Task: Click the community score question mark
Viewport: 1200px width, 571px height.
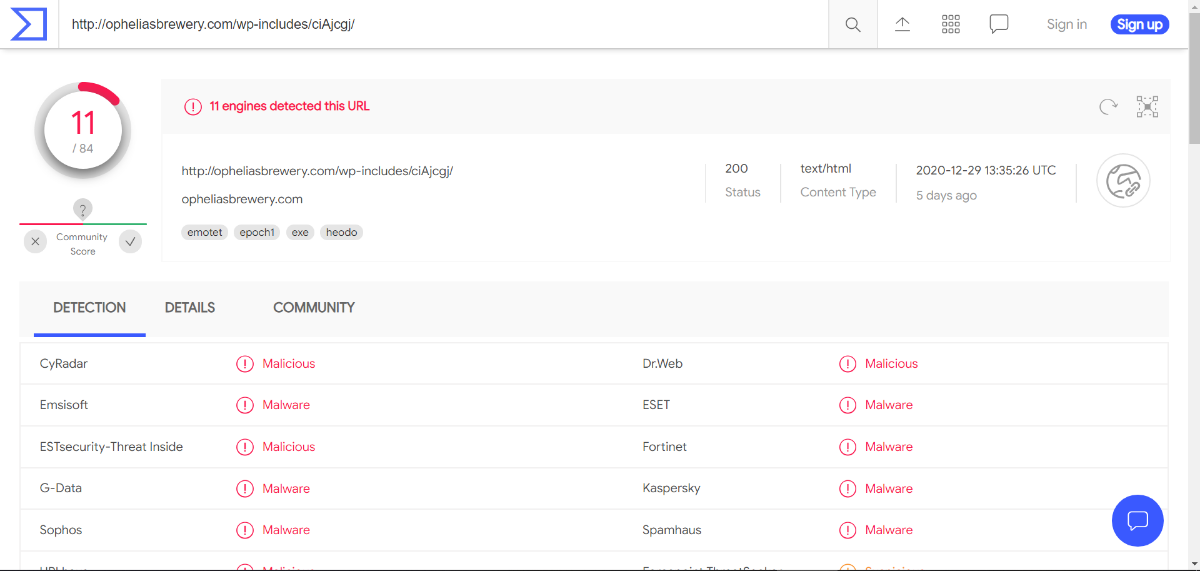Action: tap(83, 209)
